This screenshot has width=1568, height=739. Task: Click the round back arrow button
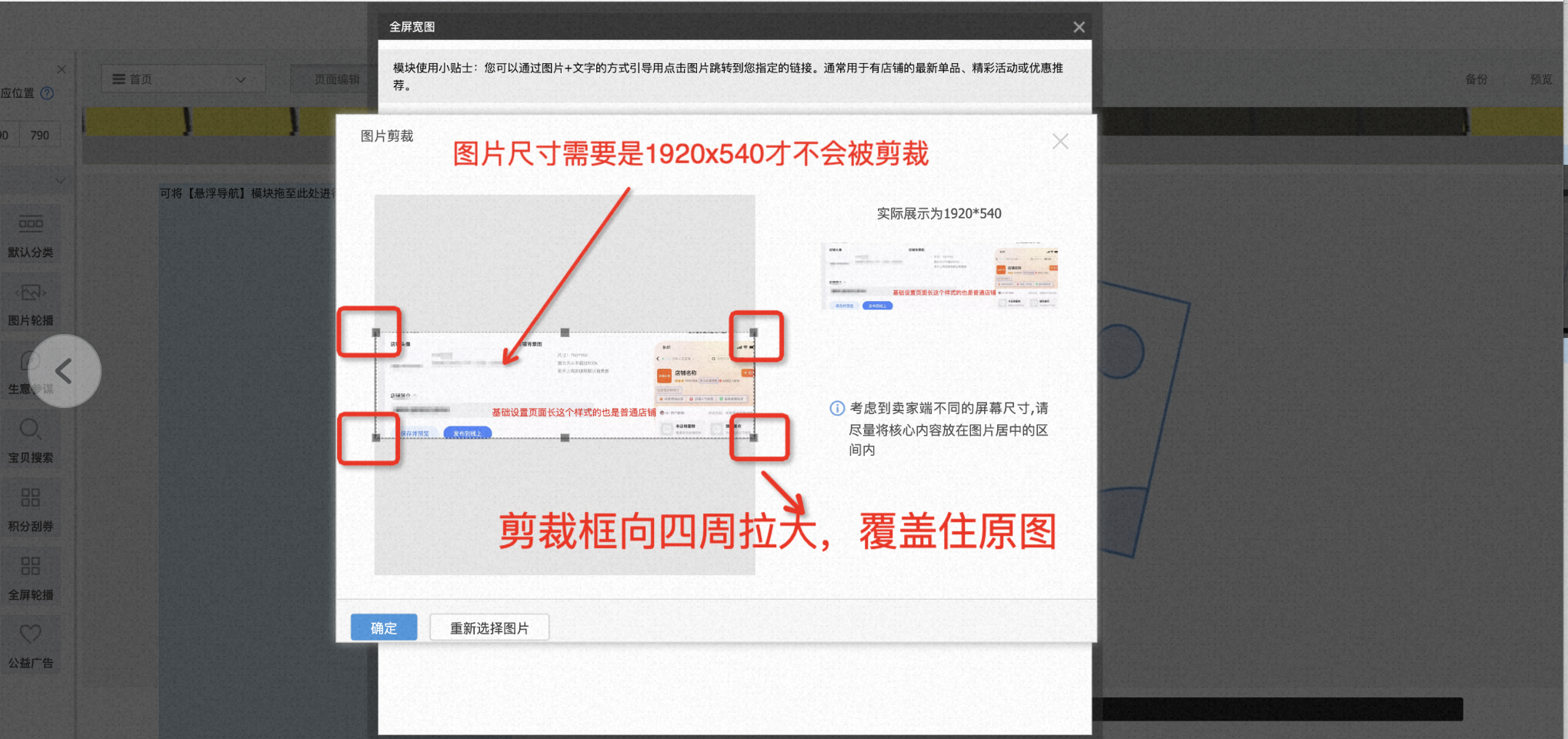tap(65, 371)
